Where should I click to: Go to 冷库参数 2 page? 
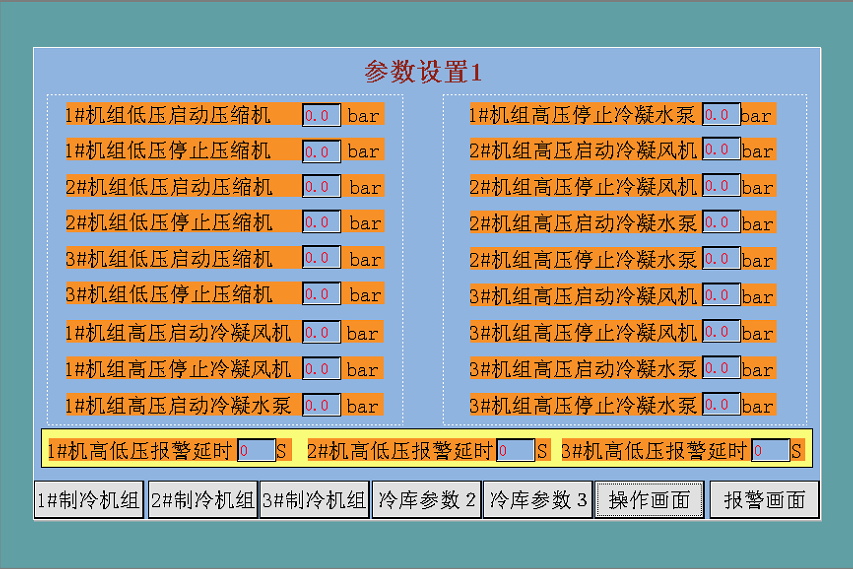pyautogui.click(x=426, y=499)
